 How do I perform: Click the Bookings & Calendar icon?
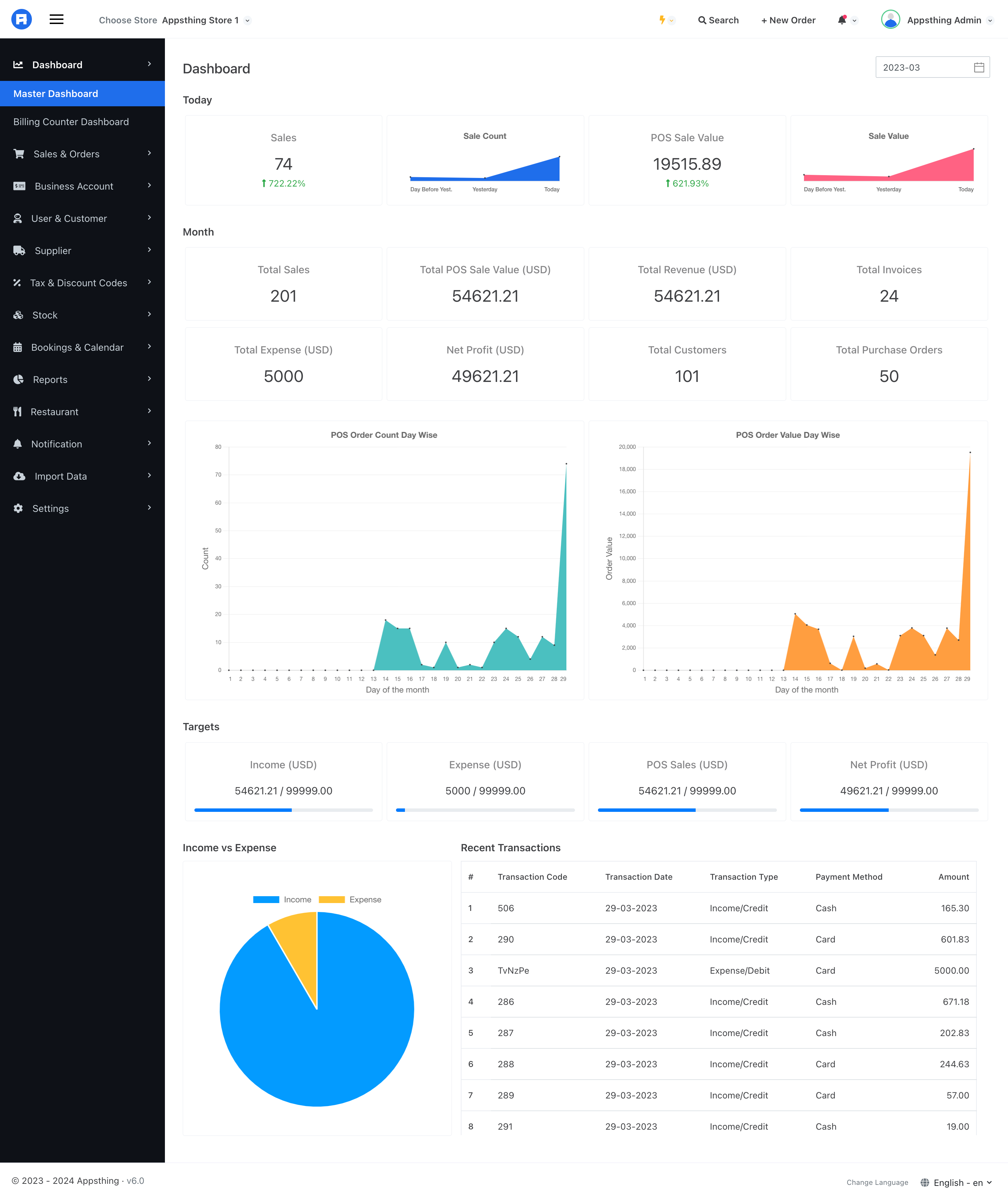pos(18,347)
